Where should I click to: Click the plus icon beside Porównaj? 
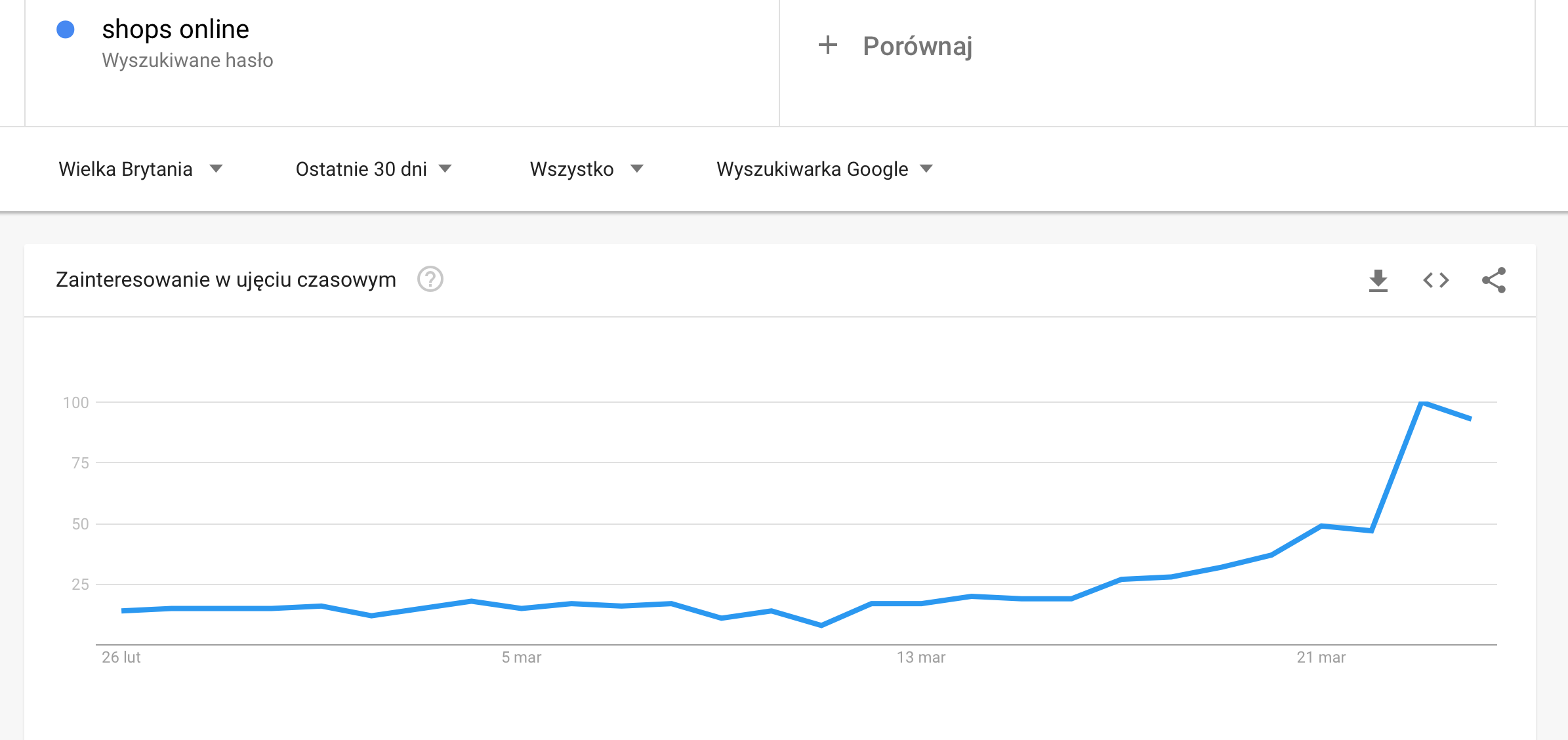(828, 45)
